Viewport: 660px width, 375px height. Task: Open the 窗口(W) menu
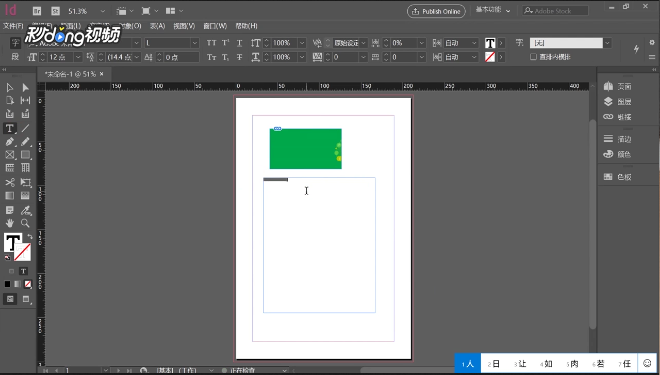pos(215,26)
